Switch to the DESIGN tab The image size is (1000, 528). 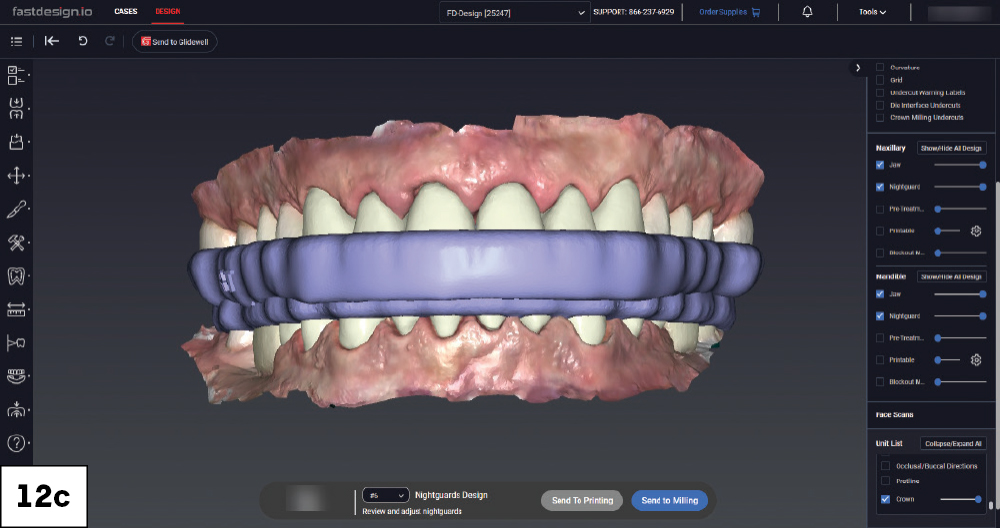point(168,11)
